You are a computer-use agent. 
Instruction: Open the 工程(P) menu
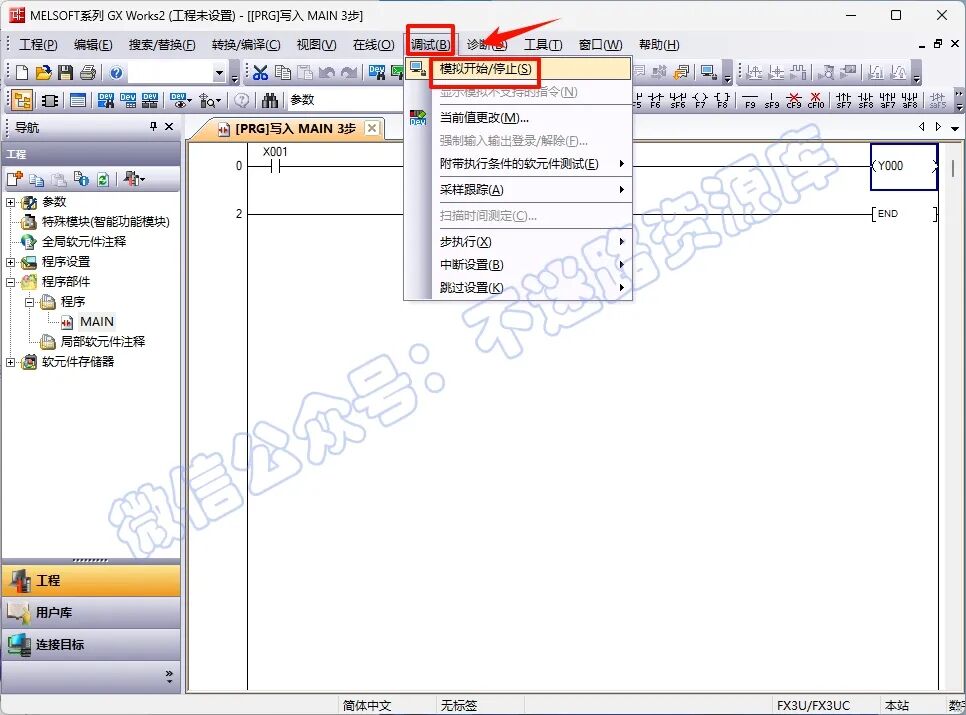pyautogui.click(x=38, y=45)
